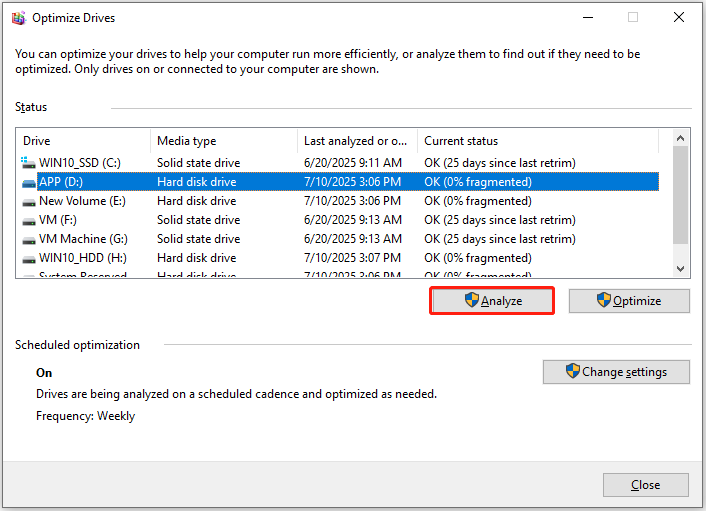Click the drive list scrollbar thumb

(680, 195)
